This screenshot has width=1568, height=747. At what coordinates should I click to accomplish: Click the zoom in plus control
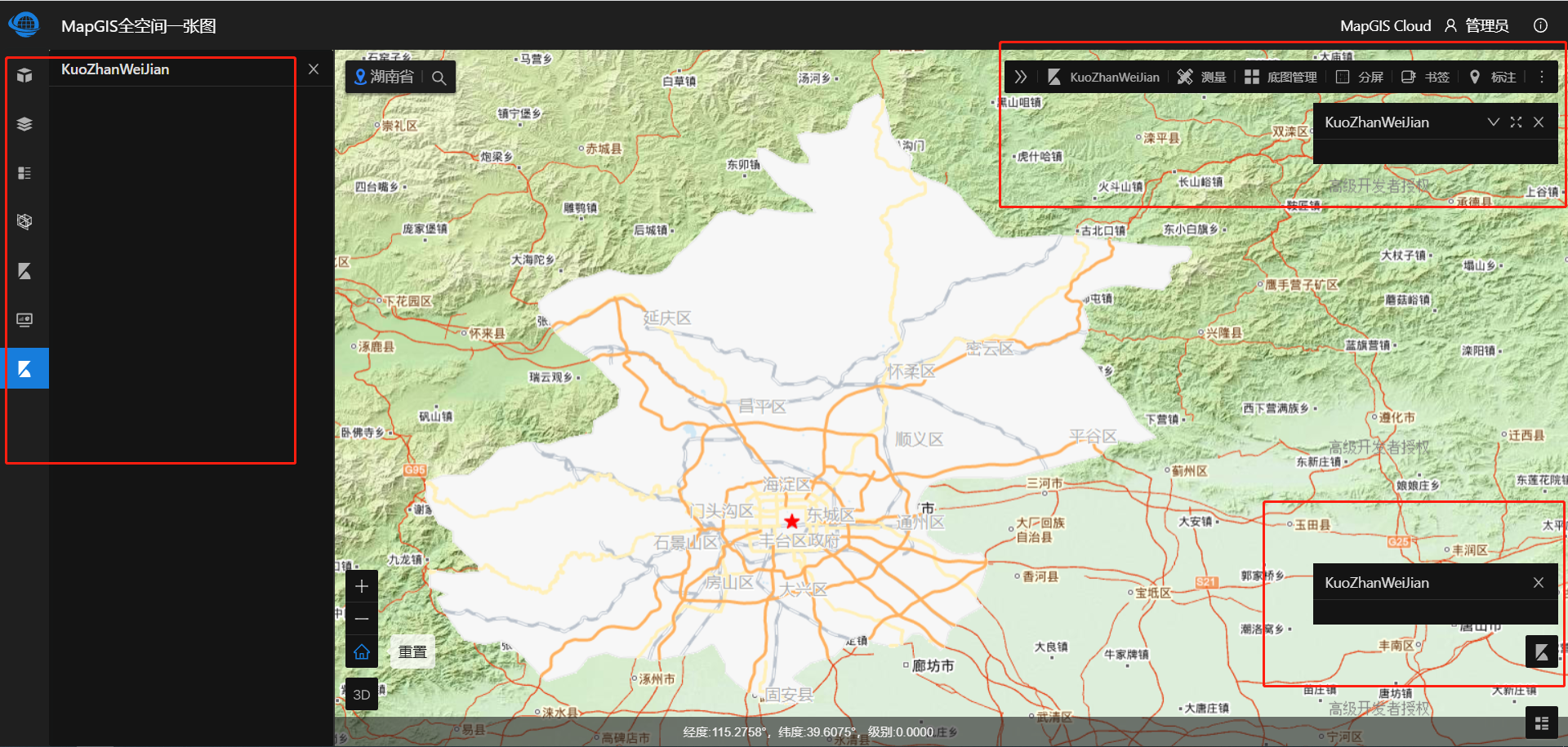[x=362, y=585]
